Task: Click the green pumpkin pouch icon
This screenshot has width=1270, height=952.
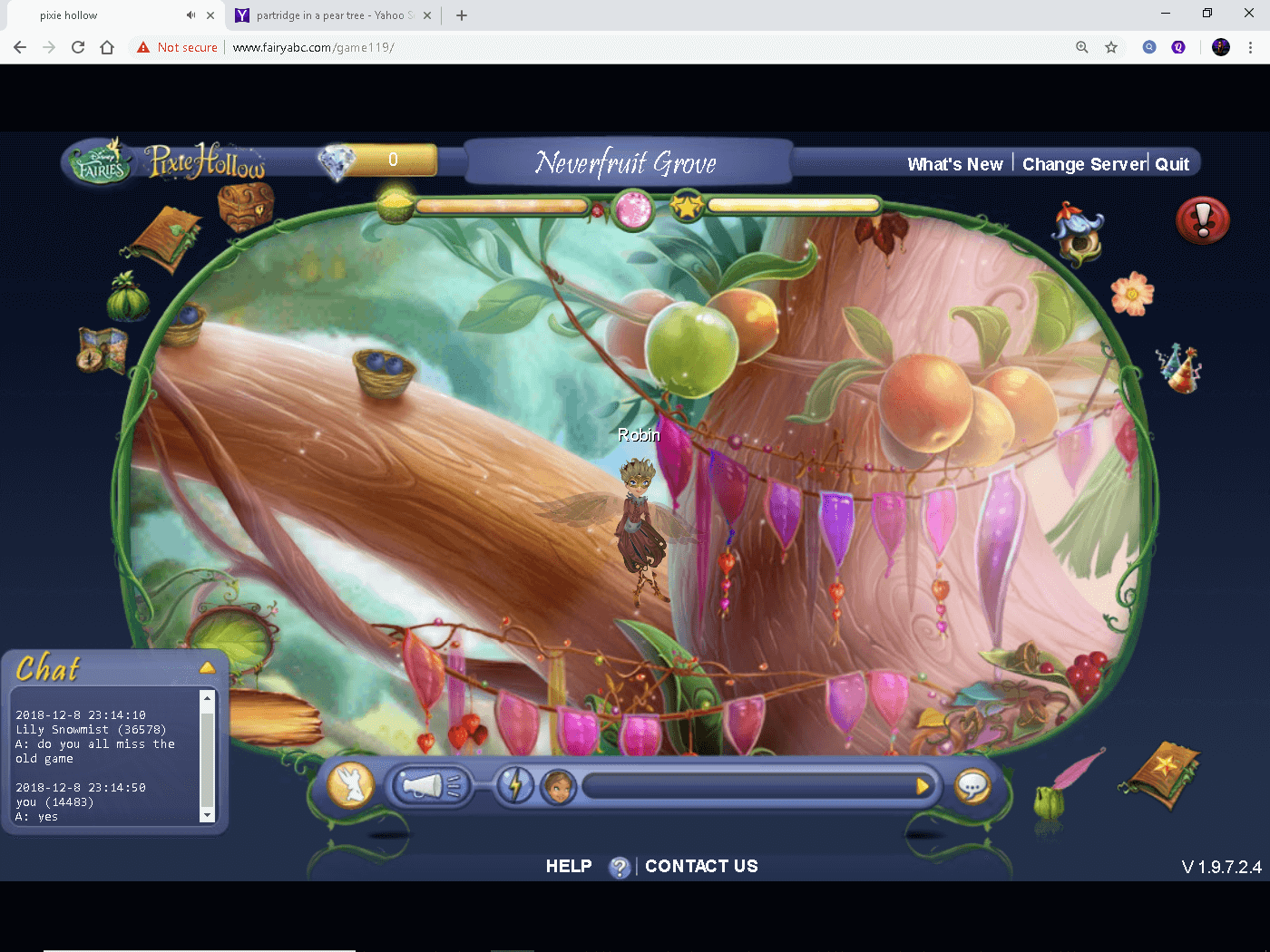Action: [x=128, y=297]
